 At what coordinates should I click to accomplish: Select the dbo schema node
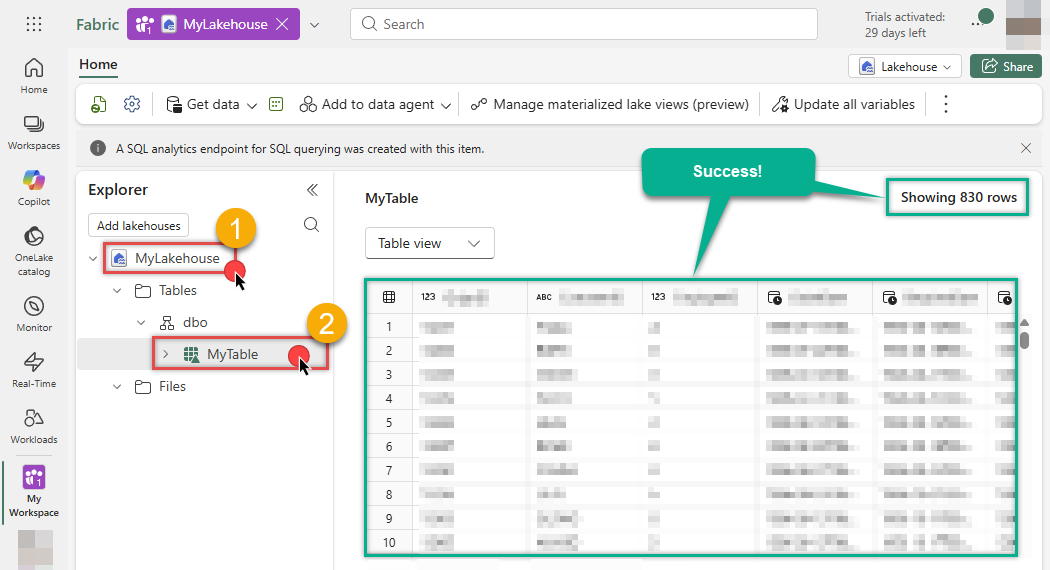195,323
